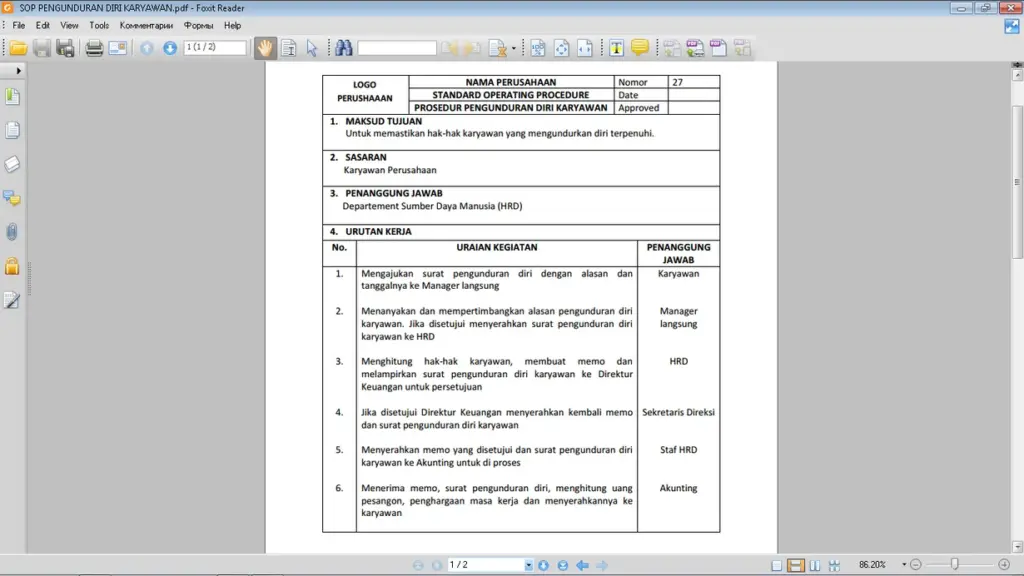The height and width of the screenshot is (576, 1024).
Task: Click the vertical scrollbar thumb
Action: (x=1017, y=182)
